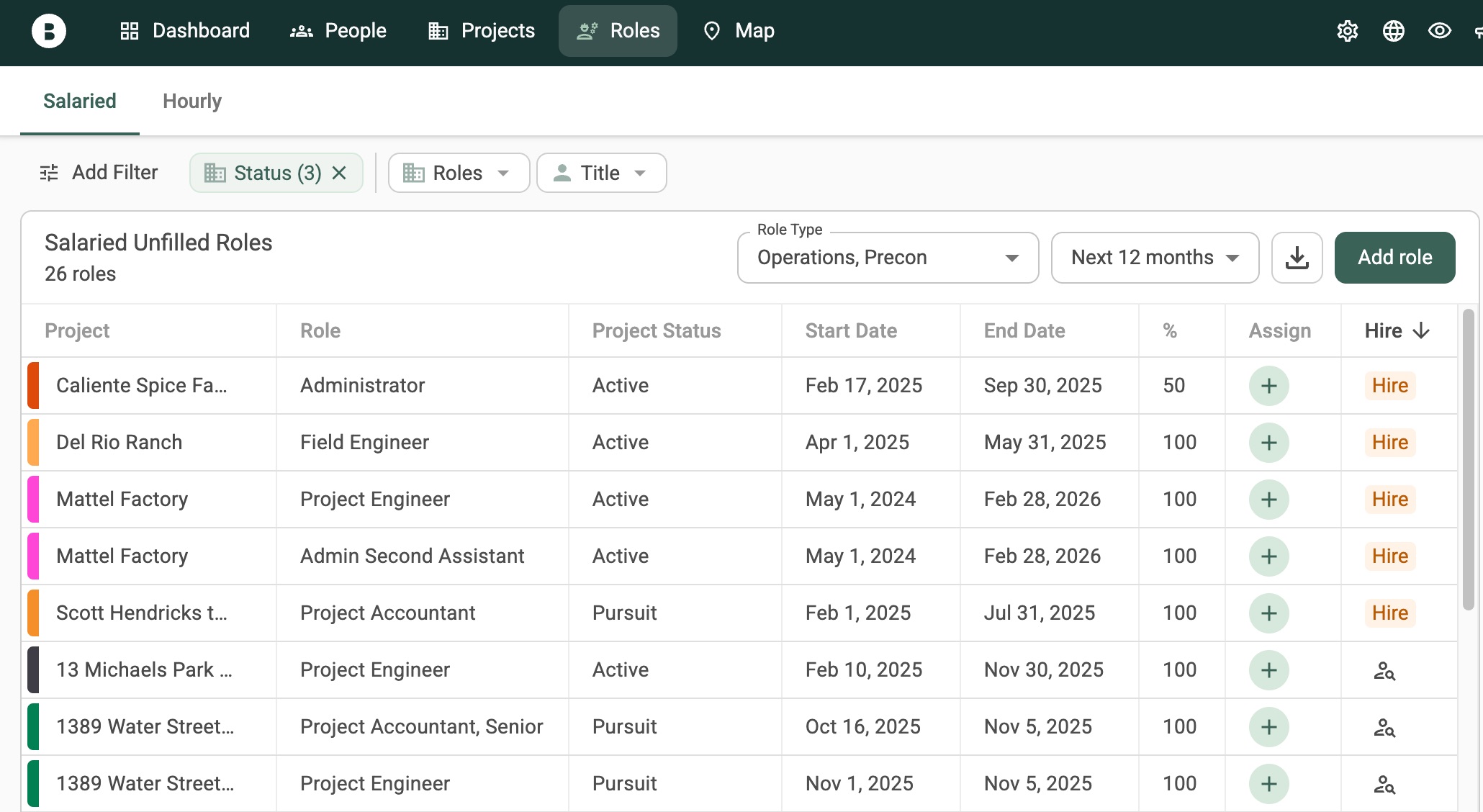Click Hire tag for Mattel Project Engineer
1483x812 pixels.
click(x=1389, y=500)
